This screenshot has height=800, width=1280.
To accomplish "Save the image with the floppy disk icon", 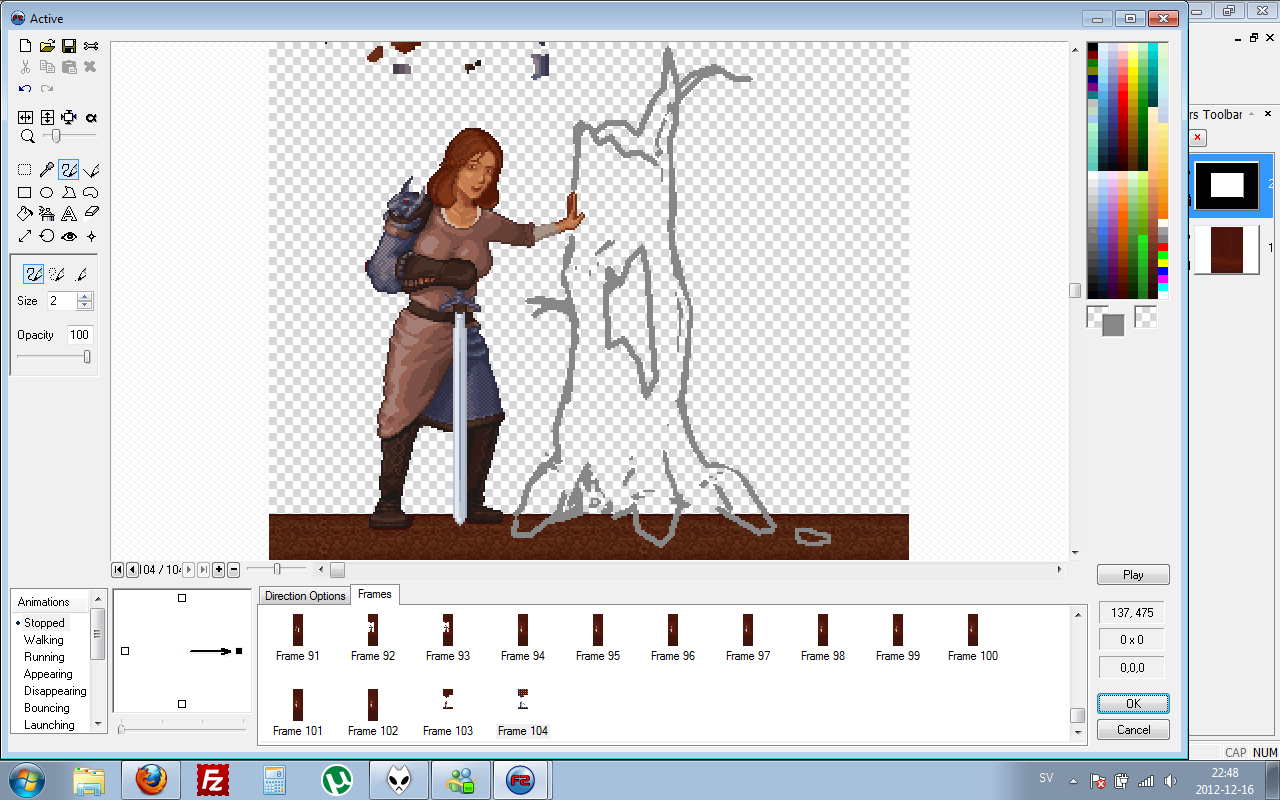I will coord(69,46).
